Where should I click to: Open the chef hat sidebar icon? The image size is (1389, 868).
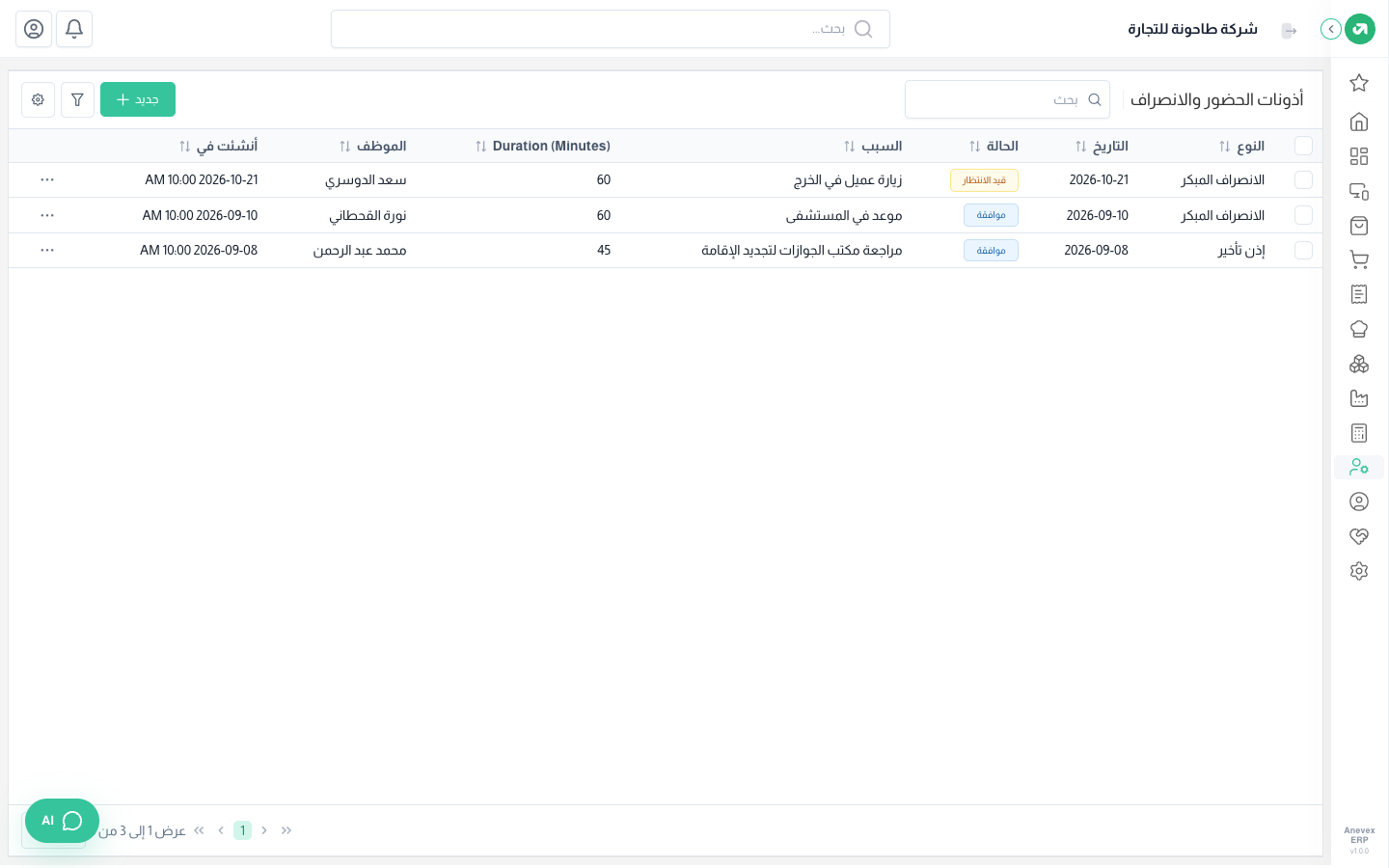[x=1359, y=329]
